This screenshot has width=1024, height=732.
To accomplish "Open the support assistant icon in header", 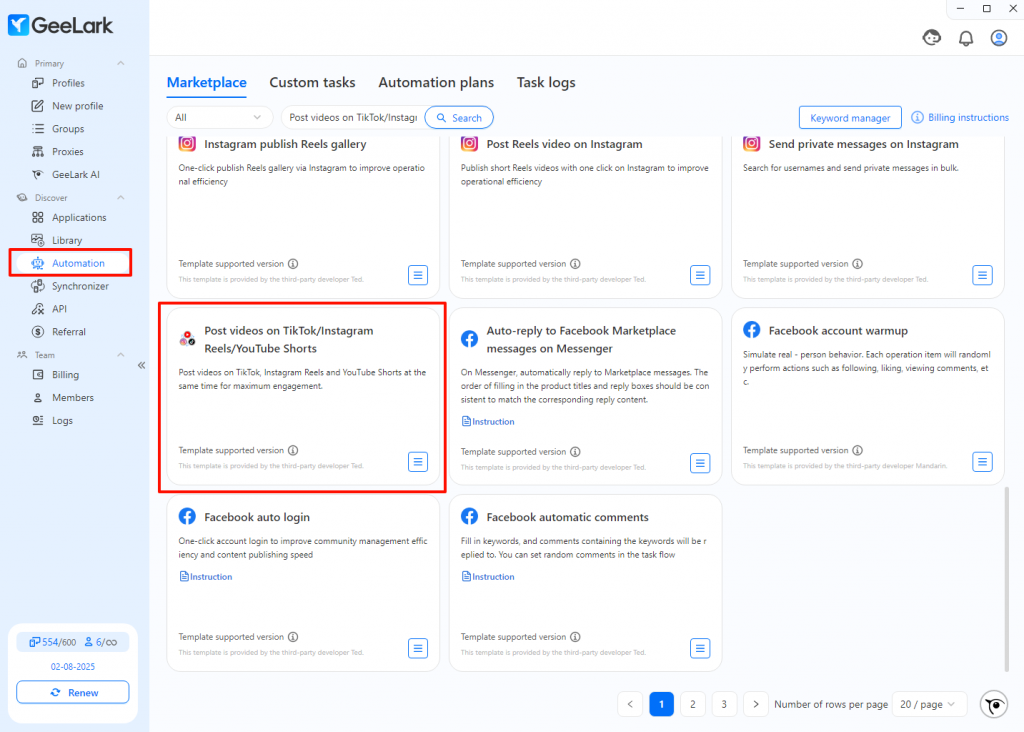I will point(932,38).
